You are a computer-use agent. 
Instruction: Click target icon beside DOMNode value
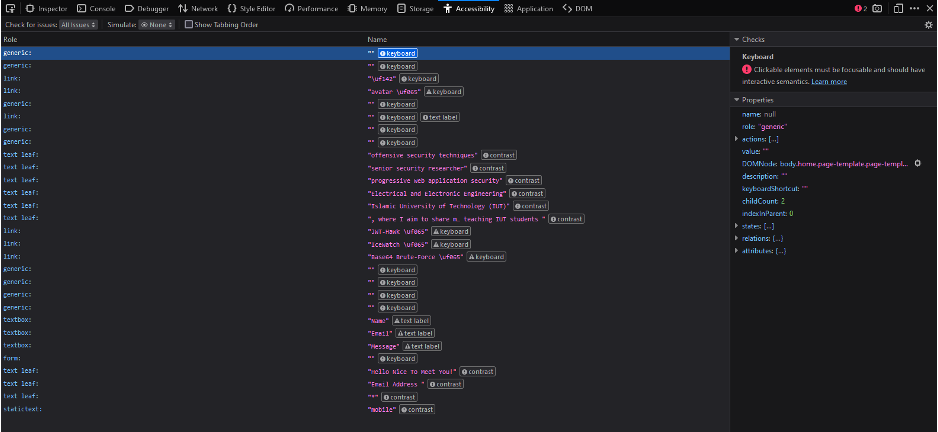pos(917,163)
